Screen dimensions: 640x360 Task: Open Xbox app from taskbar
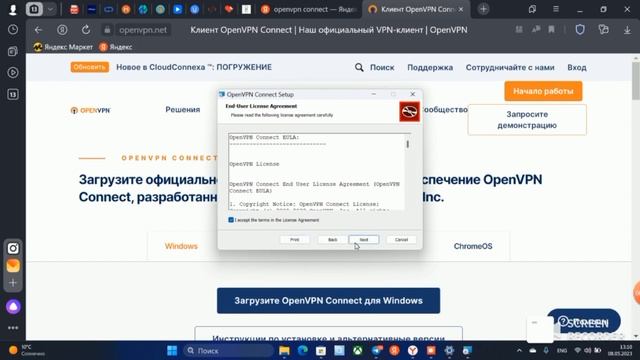(x=358, y=350)
